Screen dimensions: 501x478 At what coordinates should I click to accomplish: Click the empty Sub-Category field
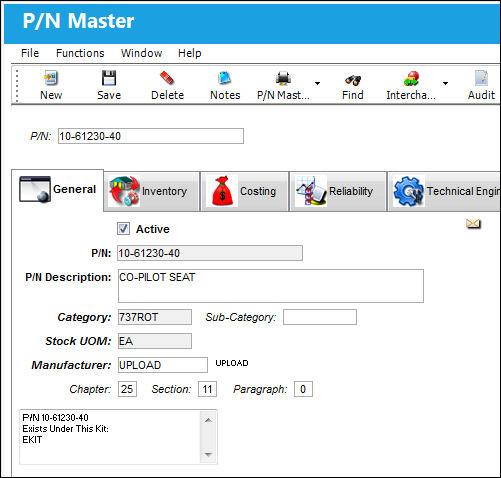[320, 317]
